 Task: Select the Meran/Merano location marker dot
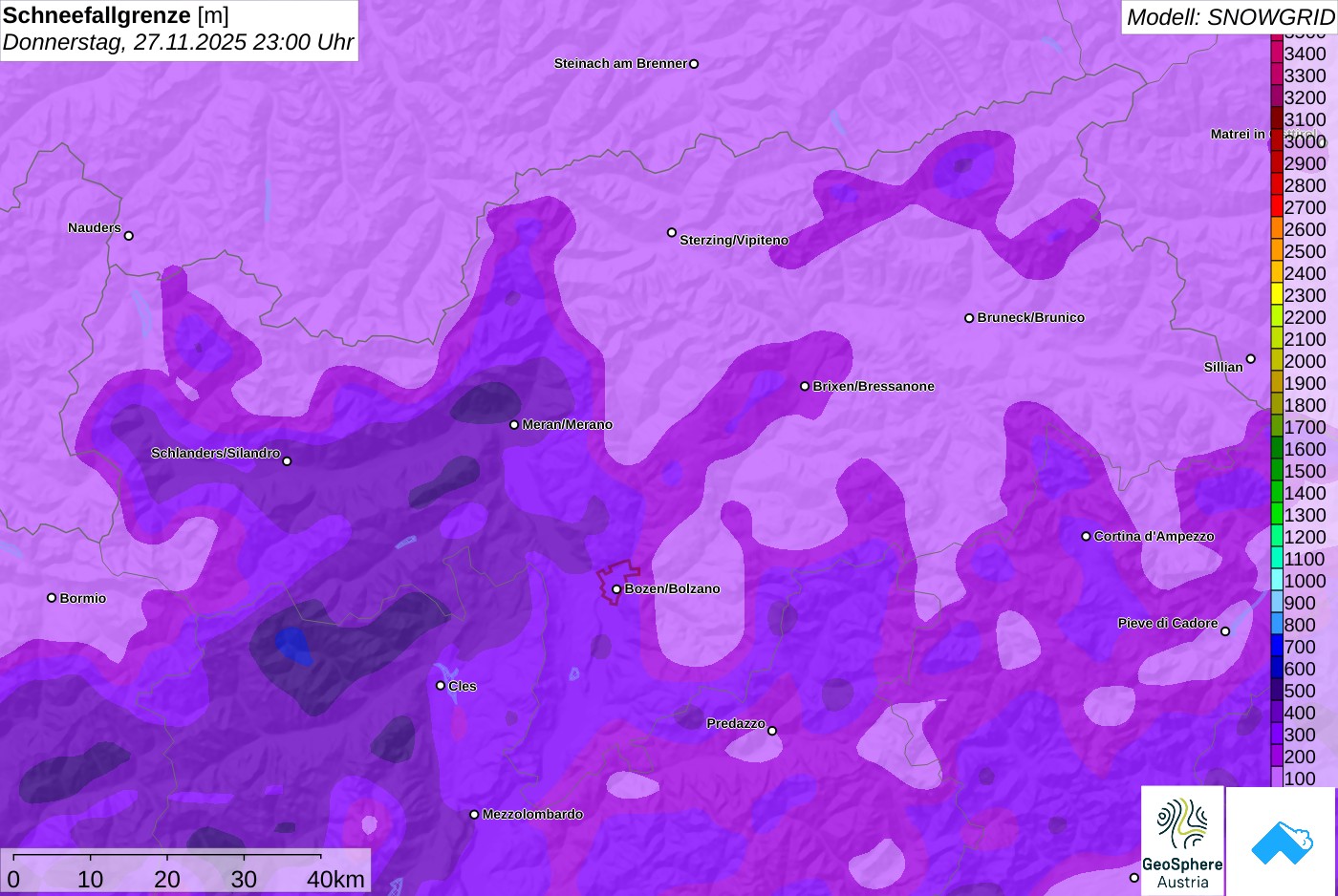click(x=514, y=425)
